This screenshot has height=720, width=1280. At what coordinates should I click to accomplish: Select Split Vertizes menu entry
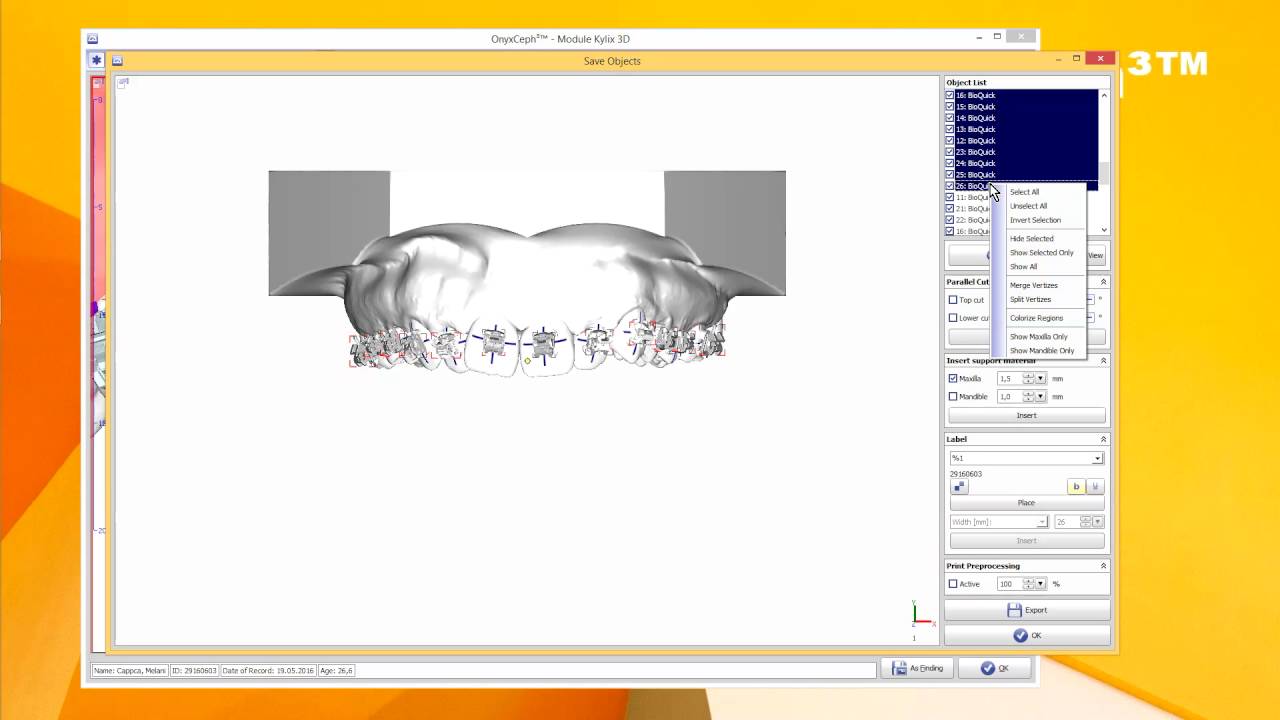click(1030, 300)
